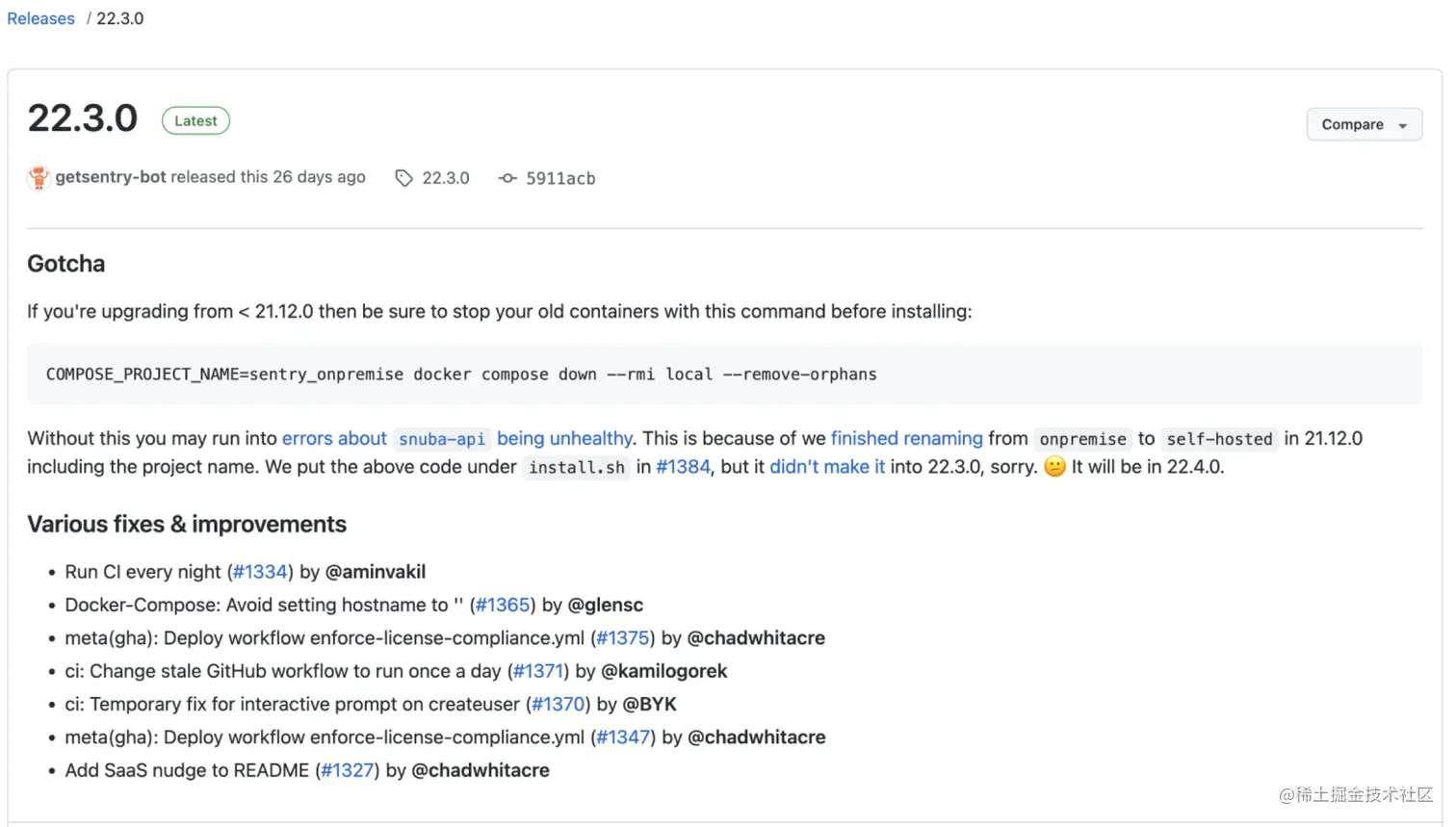Visit @chadwhitacre on the #1375 line
1456x827 pixels.
coord(756,638)
